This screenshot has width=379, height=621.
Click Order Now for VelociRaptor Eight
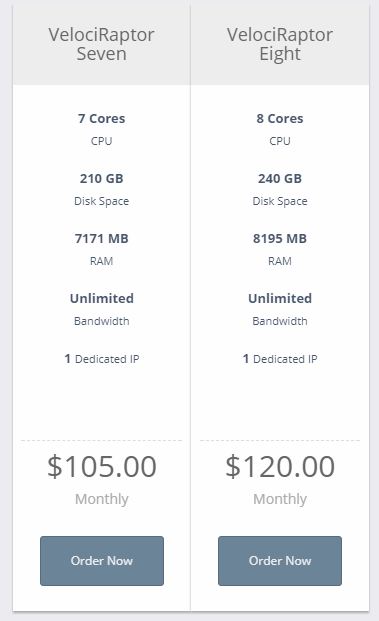tap(280, 561)
